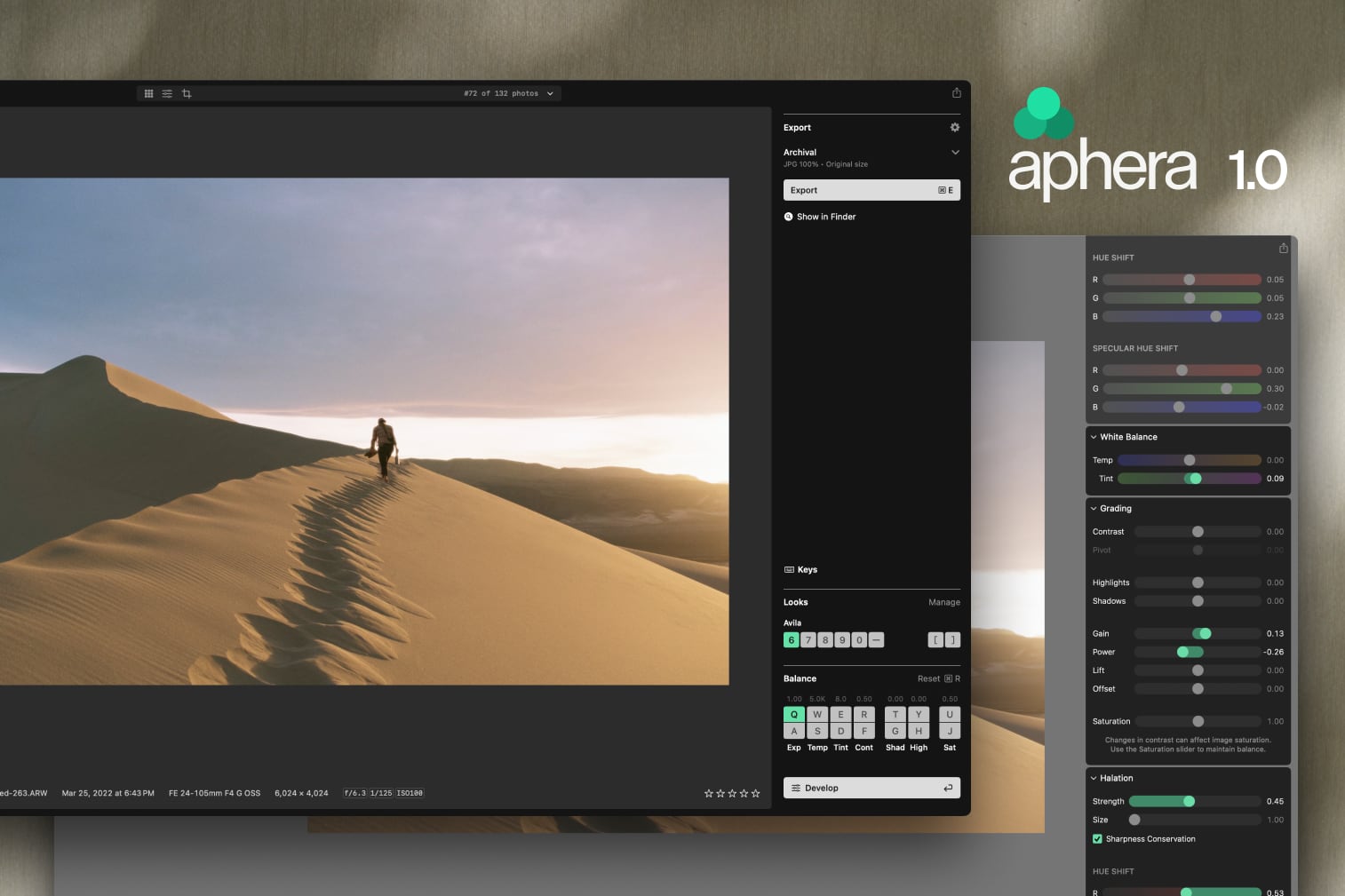Adjust the Temp slider
Image resolution: width=1345 pixels, height=896 pixels.
tap(1190, 460)
